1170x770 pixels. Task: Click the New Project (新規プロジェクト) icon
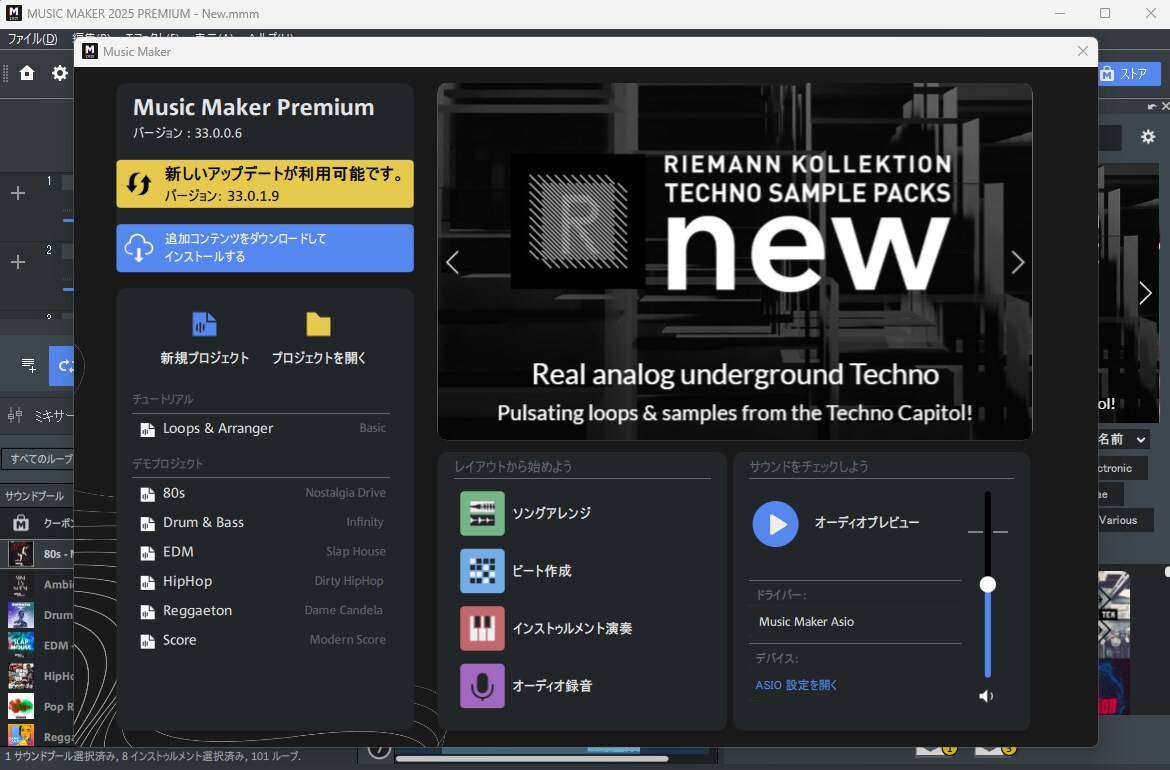click(204, 325)
